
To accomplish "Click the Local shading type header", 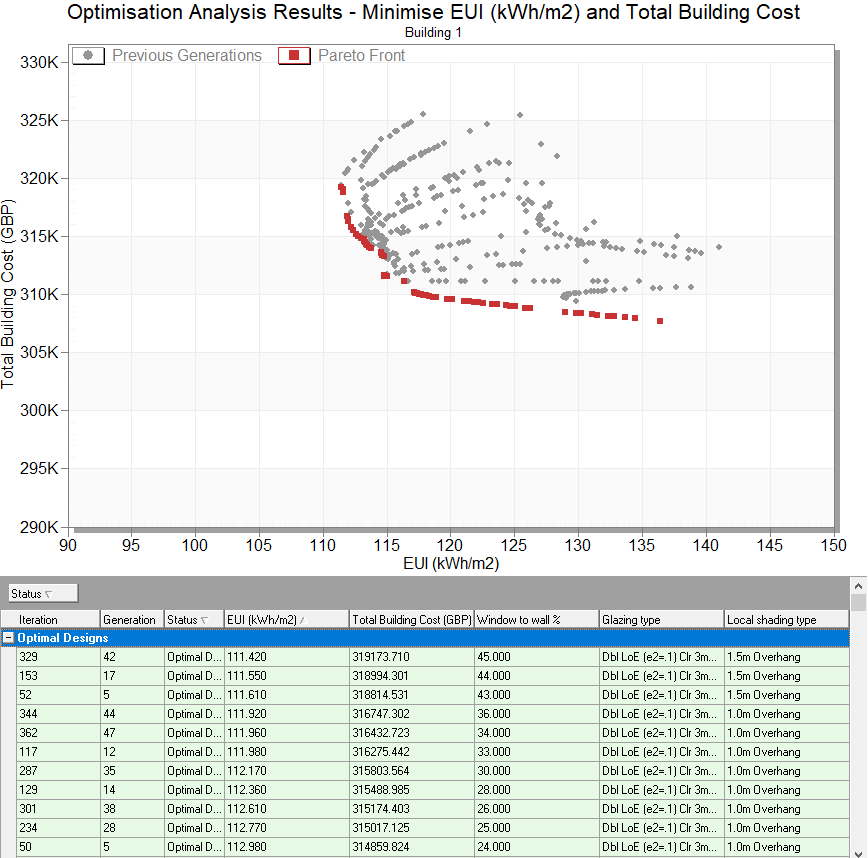I will tap(785, 620).
